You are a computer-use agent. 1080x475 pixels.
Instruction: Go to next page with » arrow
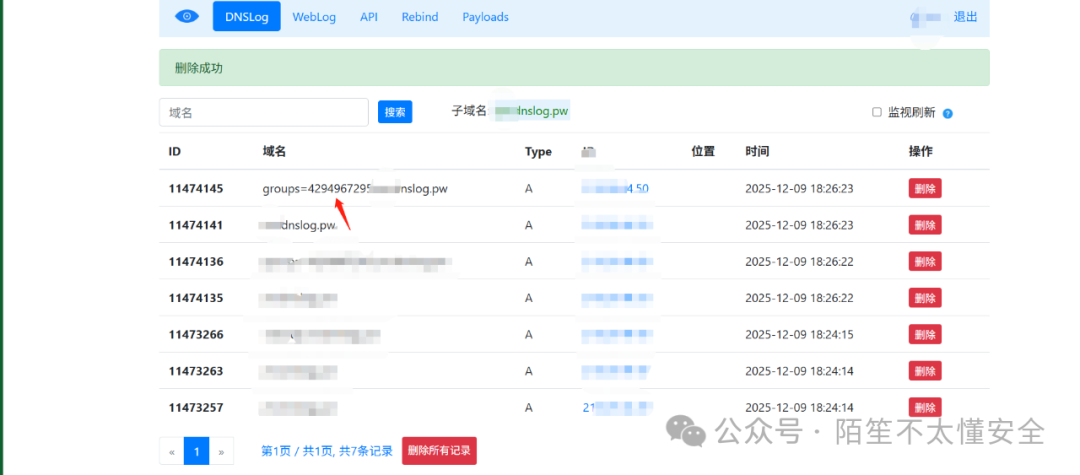click(x=221, y=452)
